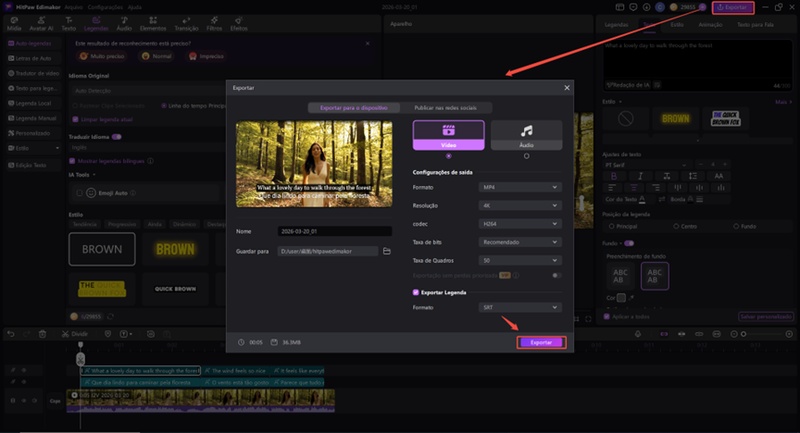Click the undo icon in timeline toolbar
The width and height of the screenshot is (800, 433).
pyautogui.click(x=11, y=334)
